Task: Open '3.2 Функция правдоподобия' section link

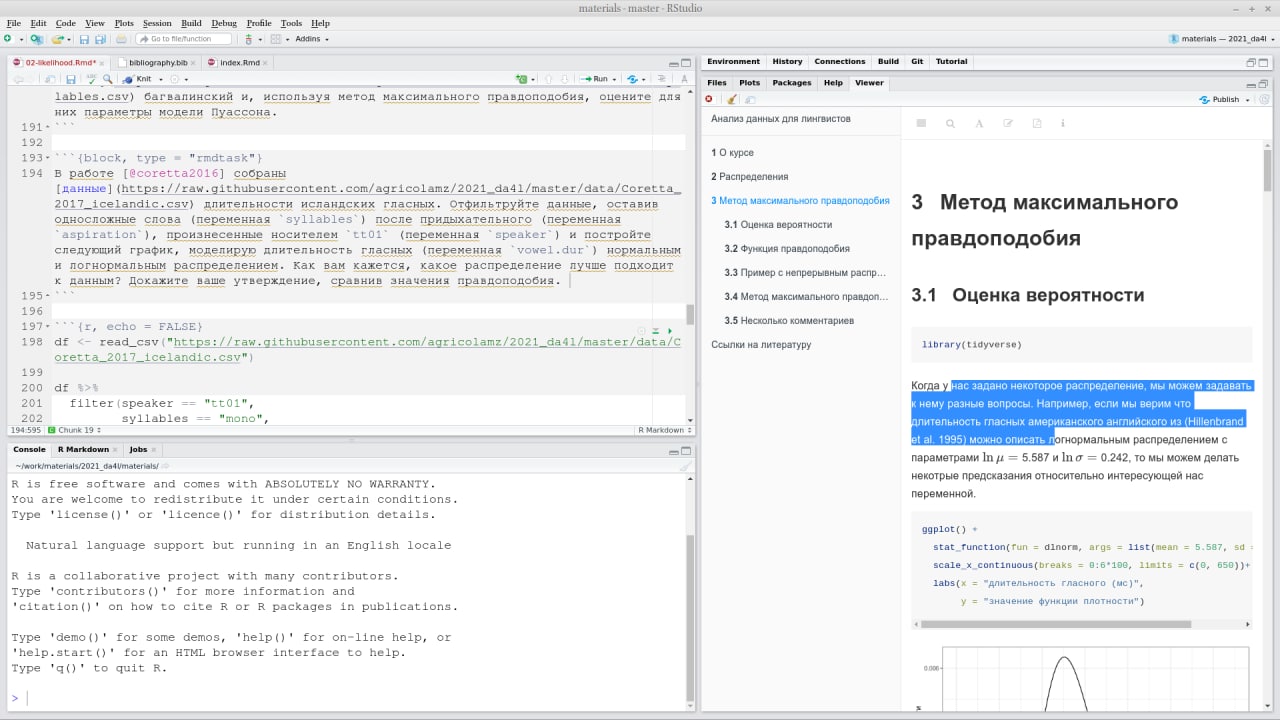Action: pos(787,249)
